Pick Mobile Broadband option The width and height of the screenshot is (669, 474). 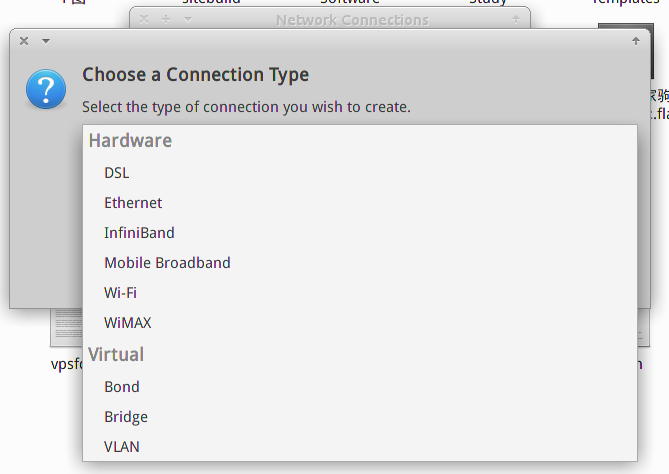click(x=167, y=262)
